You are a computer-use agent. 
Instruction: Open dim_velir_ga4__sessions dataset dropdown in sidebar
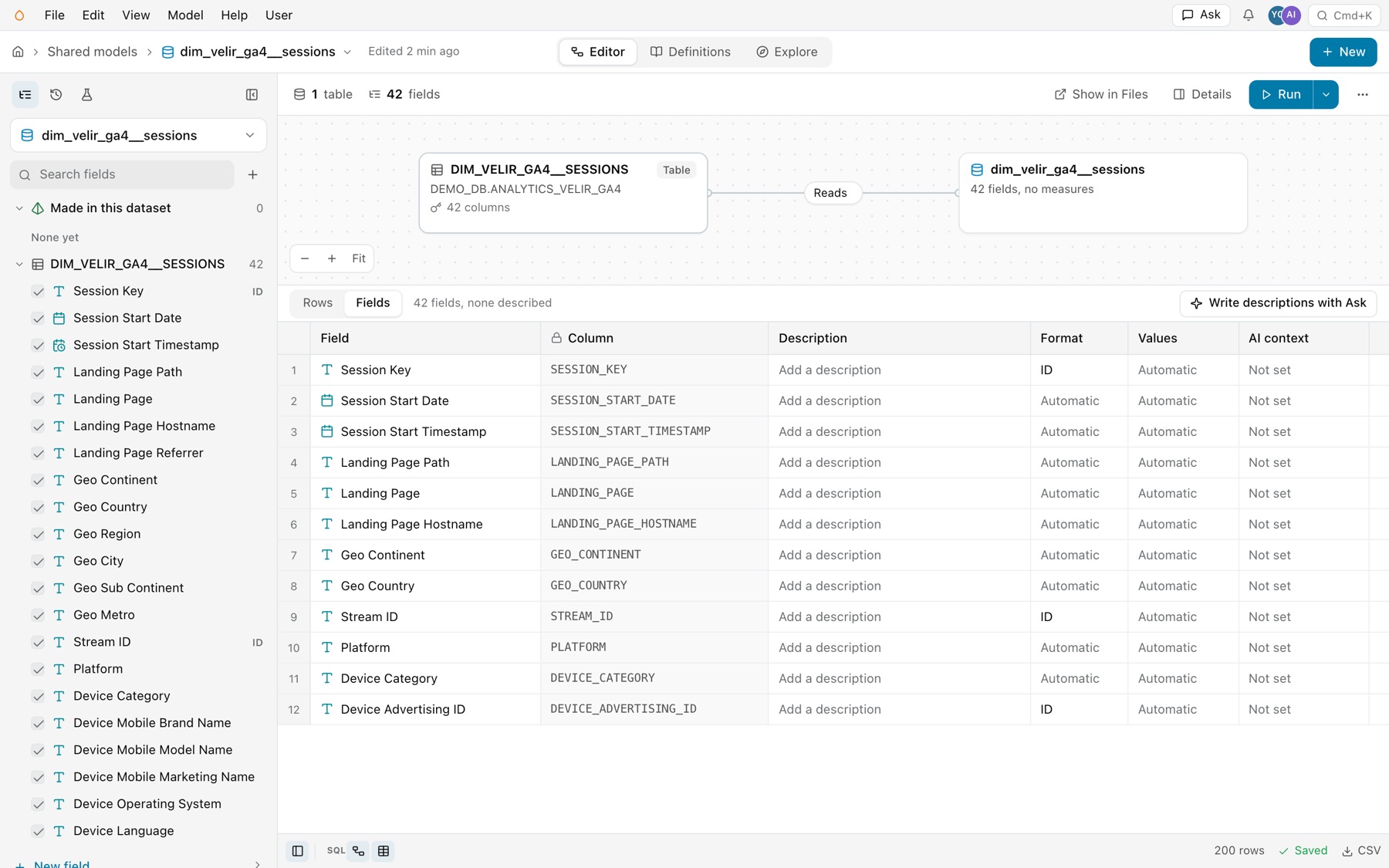(x=139, y=135)
